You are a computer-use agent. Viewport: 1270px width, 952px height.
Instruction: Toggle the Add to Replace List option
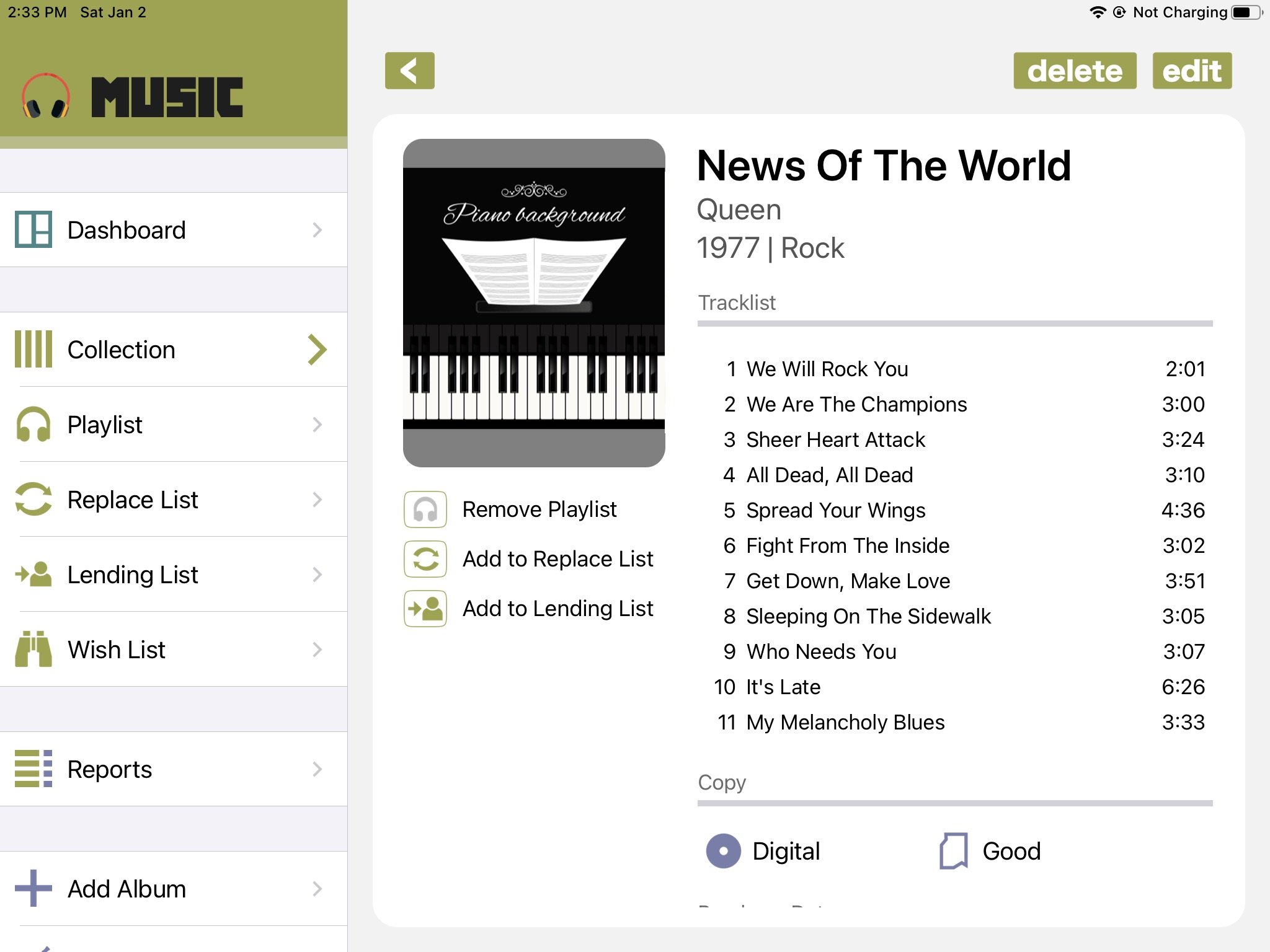coord(425,558)
